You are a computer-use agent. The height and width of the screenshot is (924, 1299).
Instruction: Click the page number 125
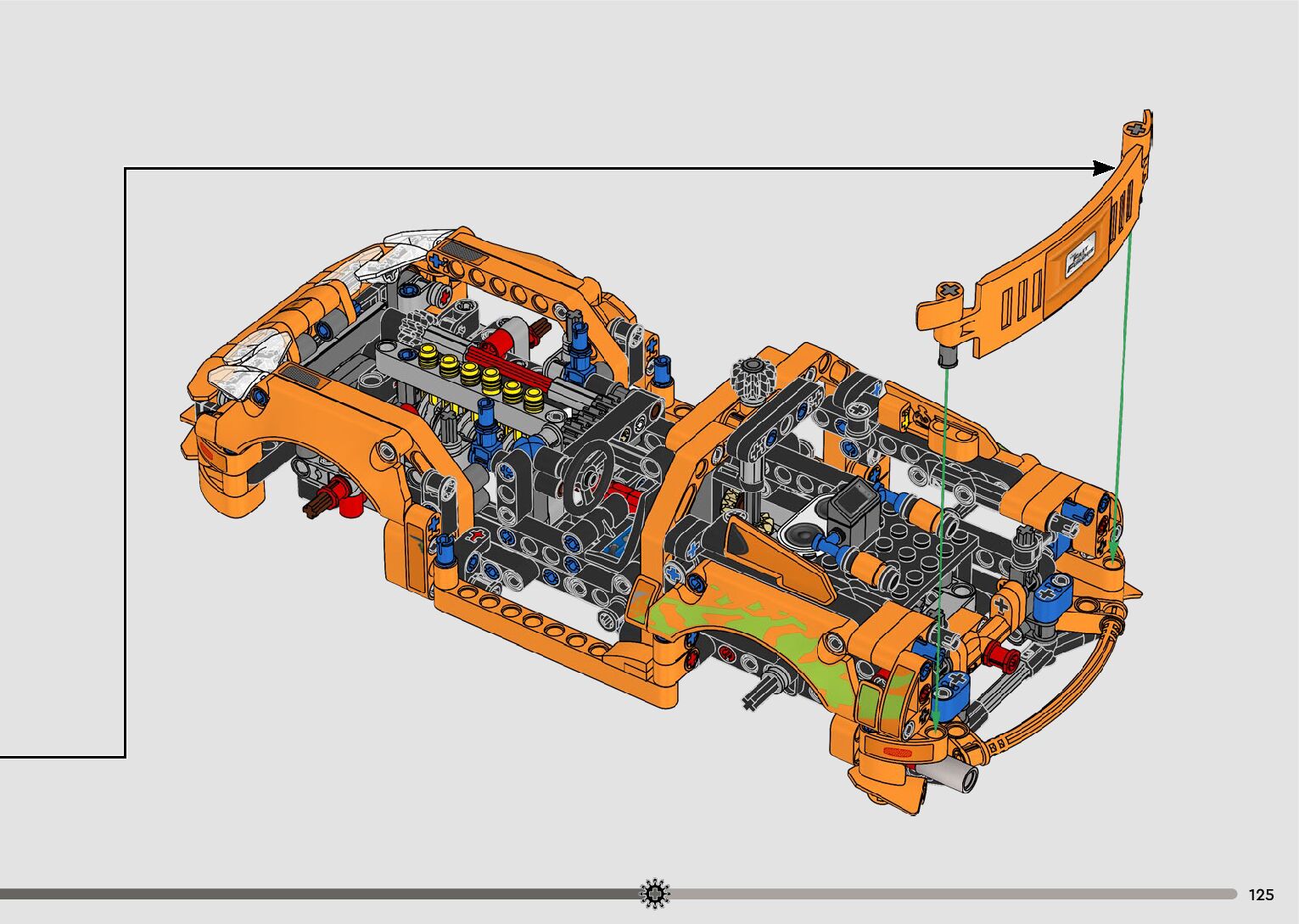[x=1261, y=894]
